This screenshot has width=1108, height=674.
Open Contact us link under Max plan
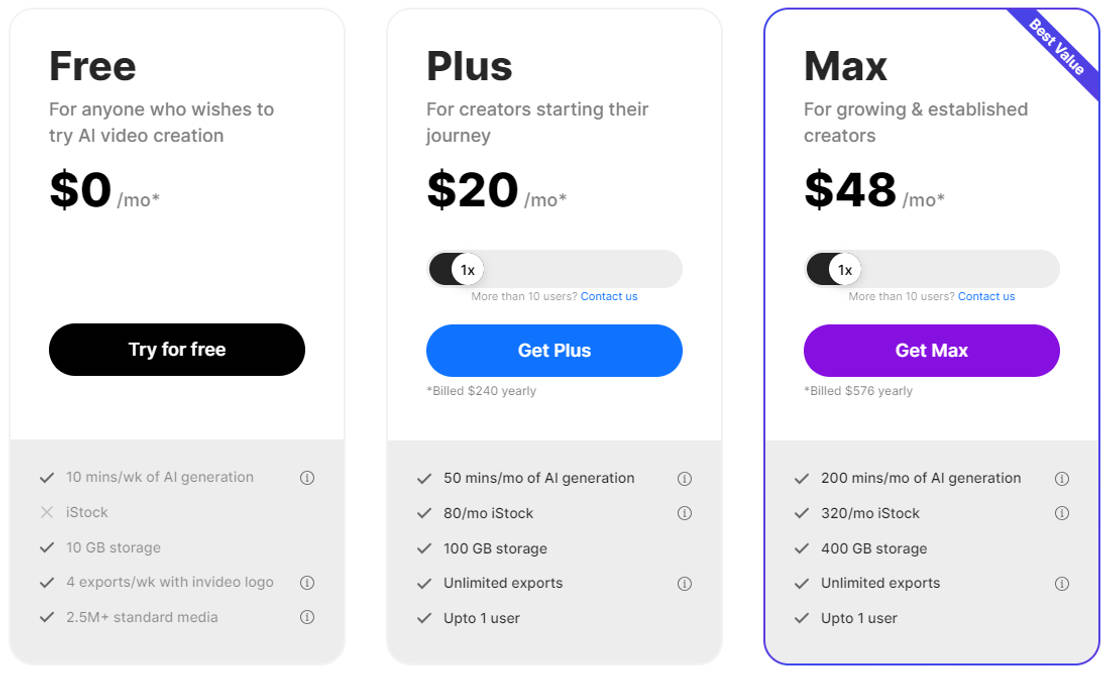986,297
